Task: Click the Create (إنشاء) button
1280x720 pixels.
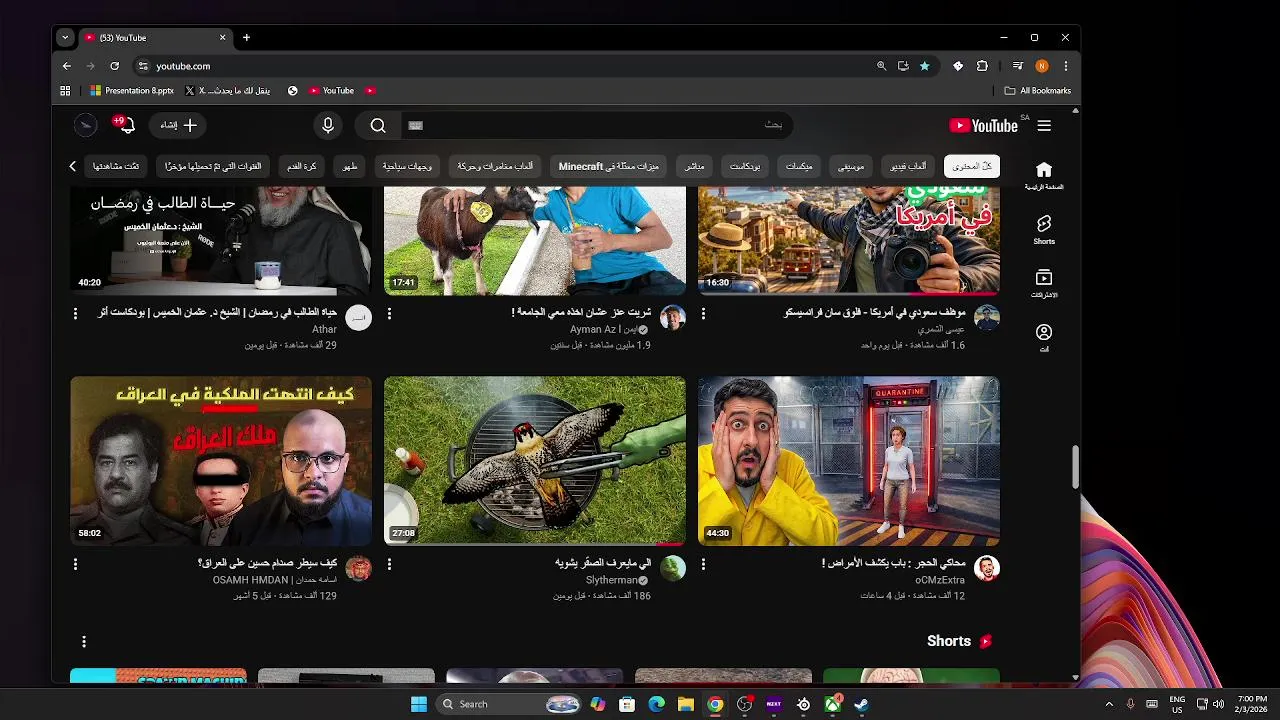Action: click(x=179, y=125)
